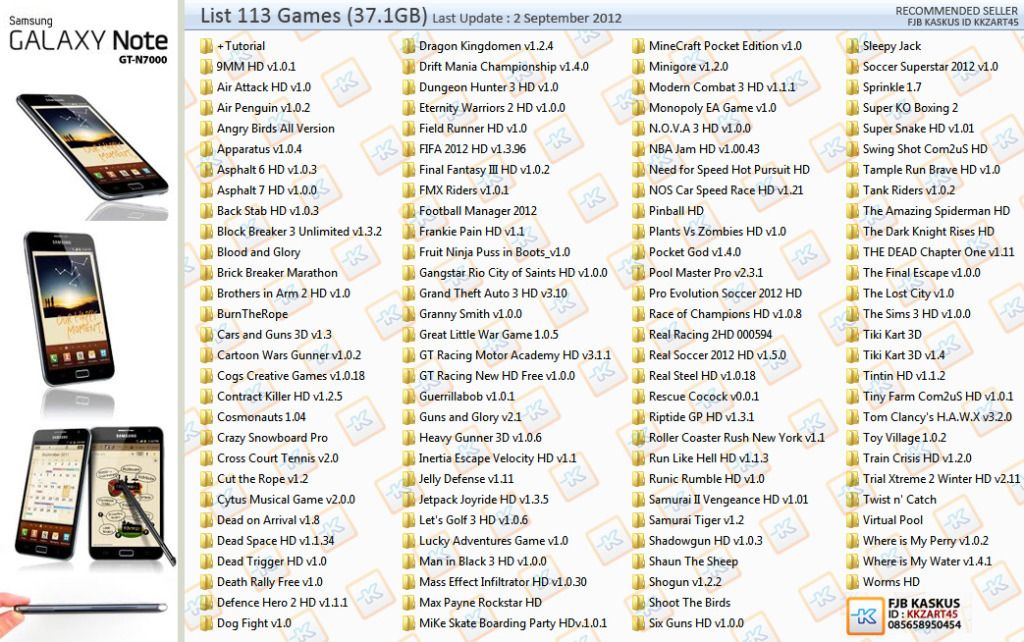This screenshot has width=1024, height=642.
Task: Click the folder icon next to Worms HD
Action: [x=852, y=582]
